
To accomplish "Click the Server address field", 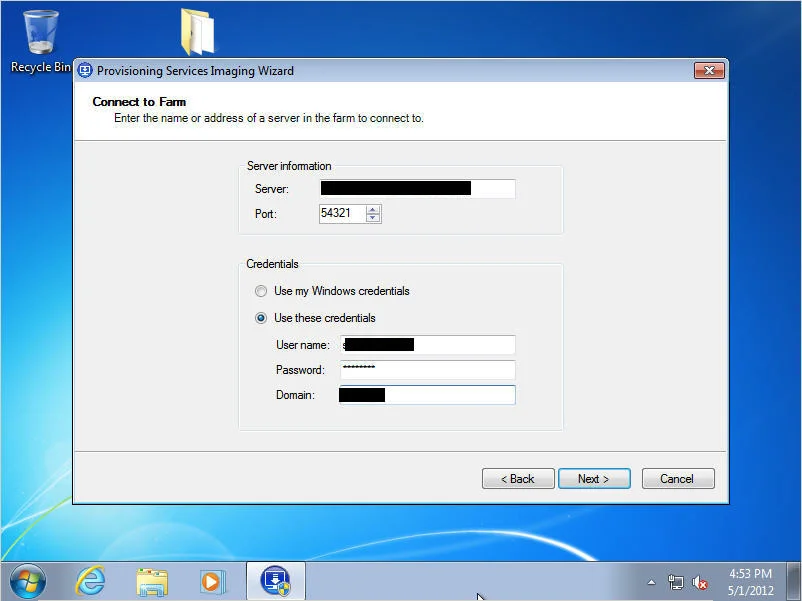I will (417, 188).
